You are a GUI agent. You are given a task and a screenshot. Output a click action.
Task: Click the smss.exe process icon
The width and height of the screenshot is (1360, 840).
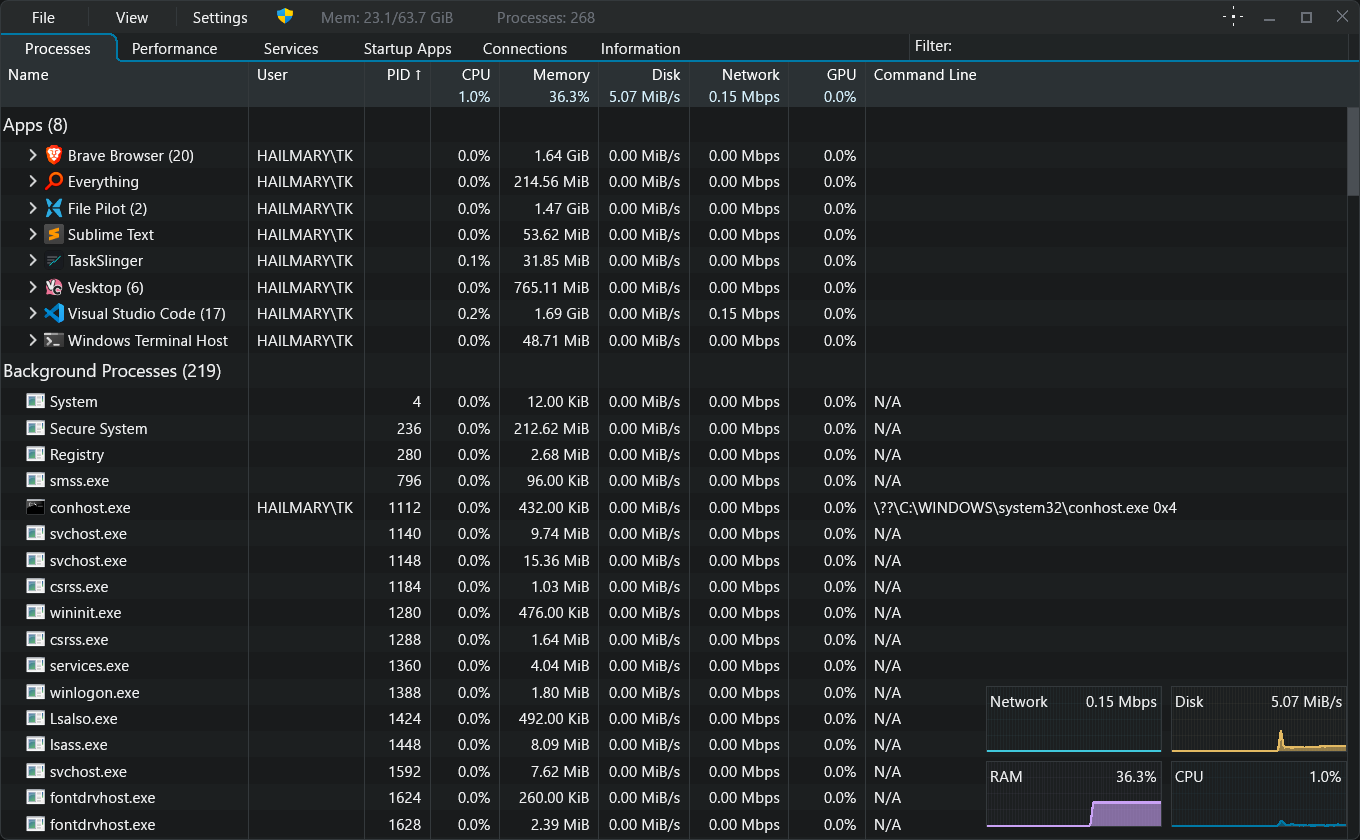tap(36, 480)
